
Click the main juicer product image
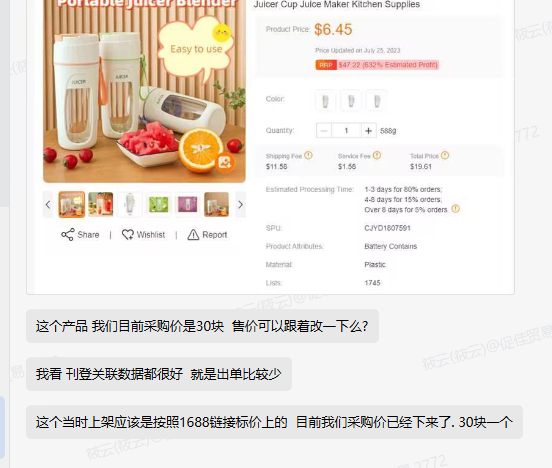[x=144, y=91]
